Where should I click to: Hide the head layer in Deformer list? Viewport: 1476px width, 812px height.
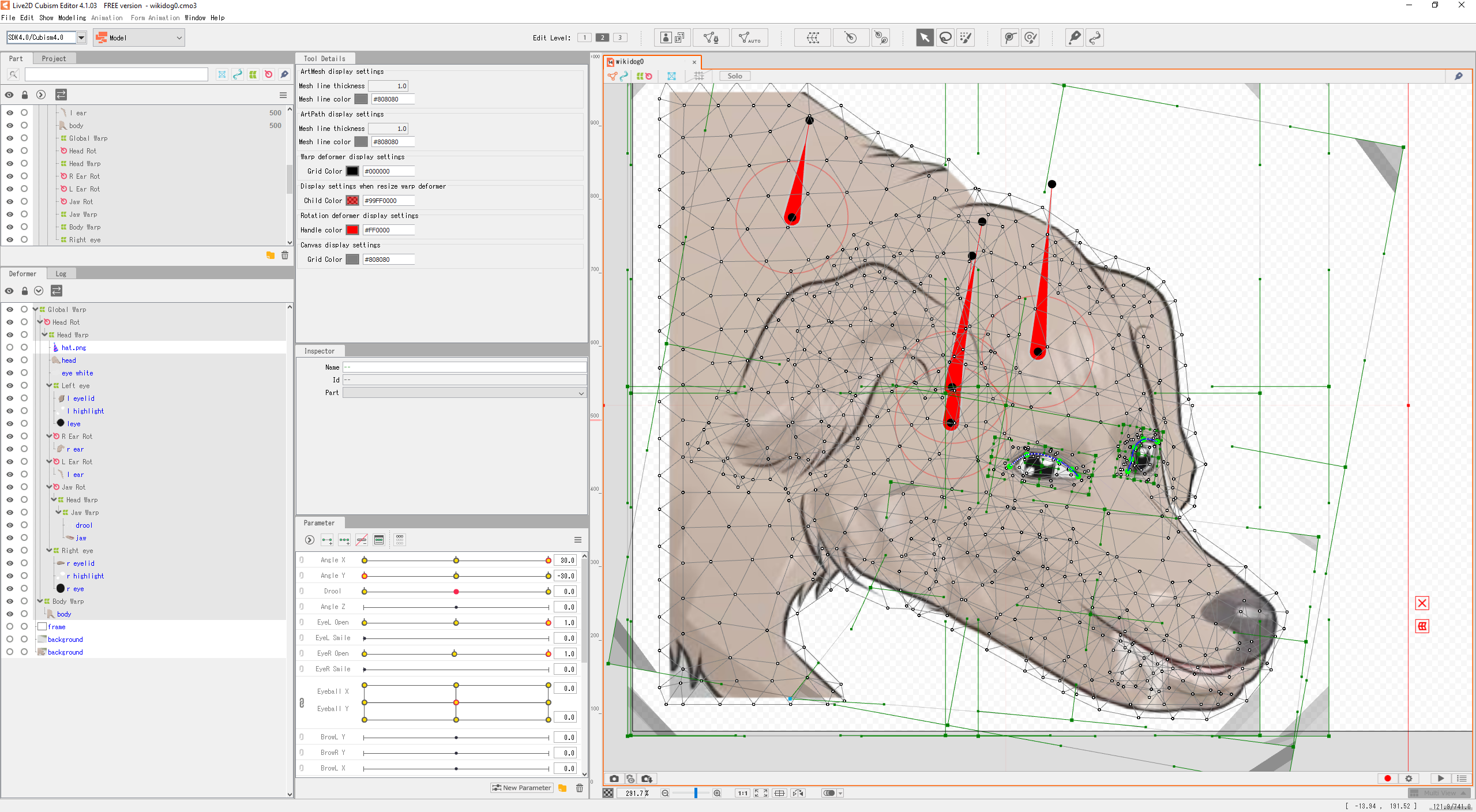pyautogui.click(x=10, y=360)
